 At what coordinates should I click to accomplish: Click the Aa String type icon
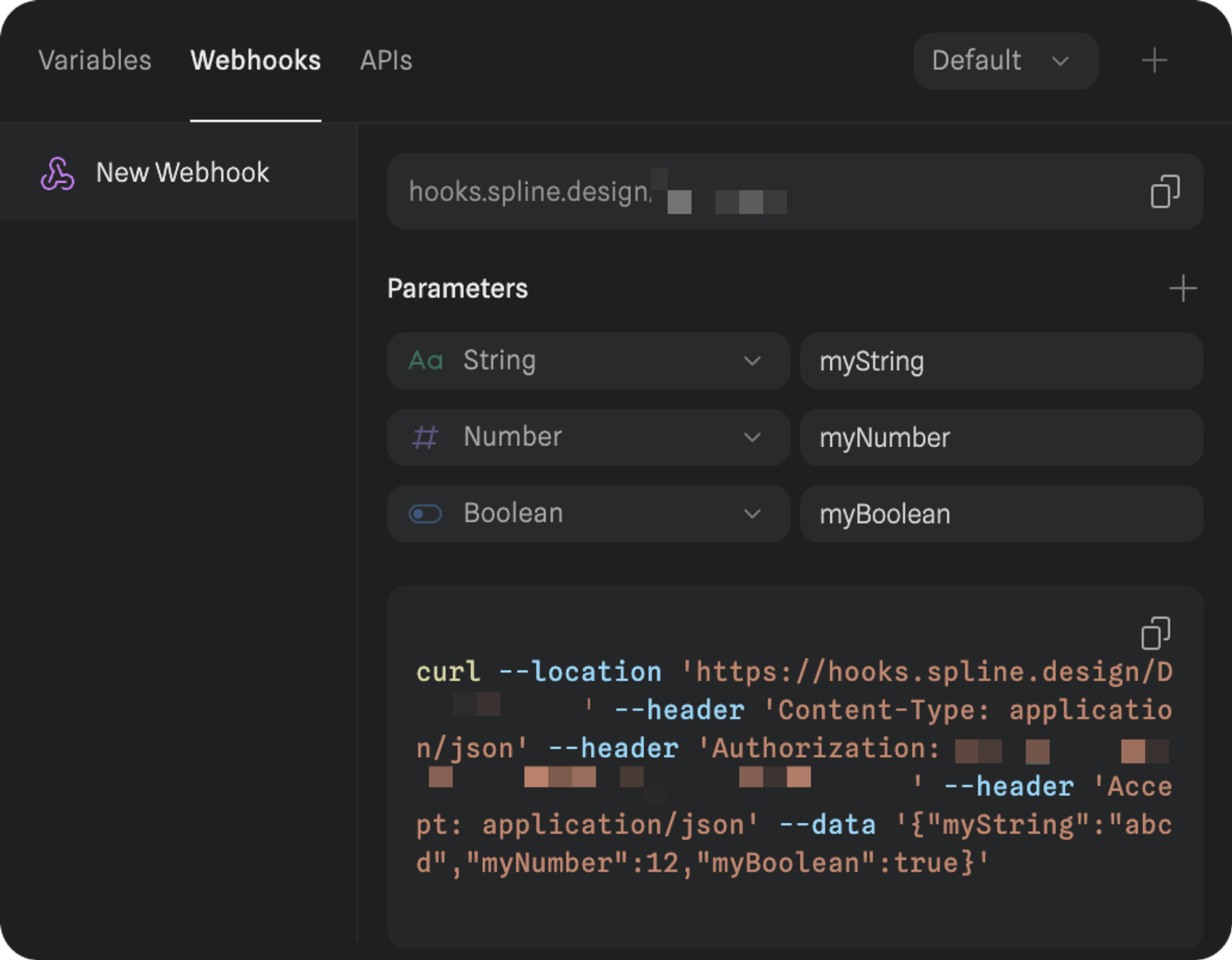coord(426,361)
